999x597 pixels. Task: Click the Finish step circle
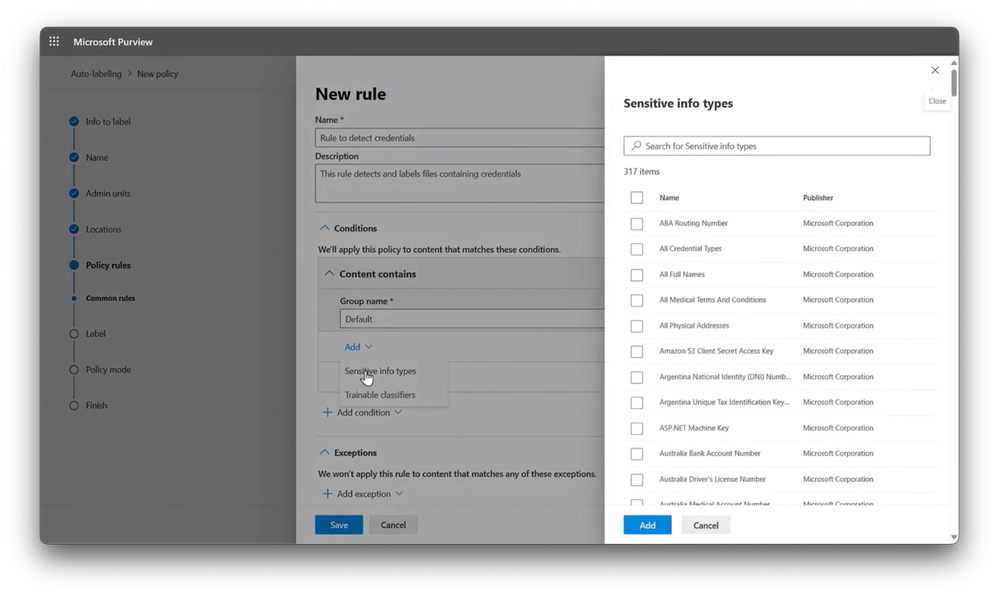tap(74, 405)
